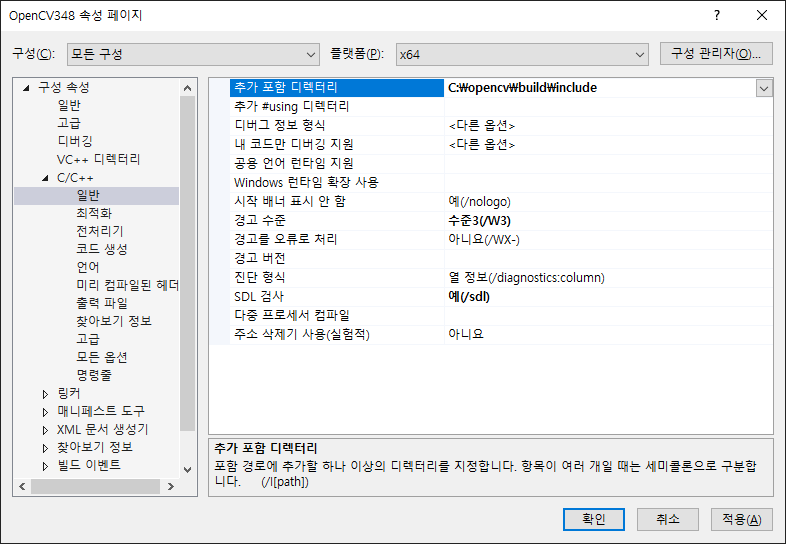
Task: Click the 적용(A) button
Action: pos(741,519)
